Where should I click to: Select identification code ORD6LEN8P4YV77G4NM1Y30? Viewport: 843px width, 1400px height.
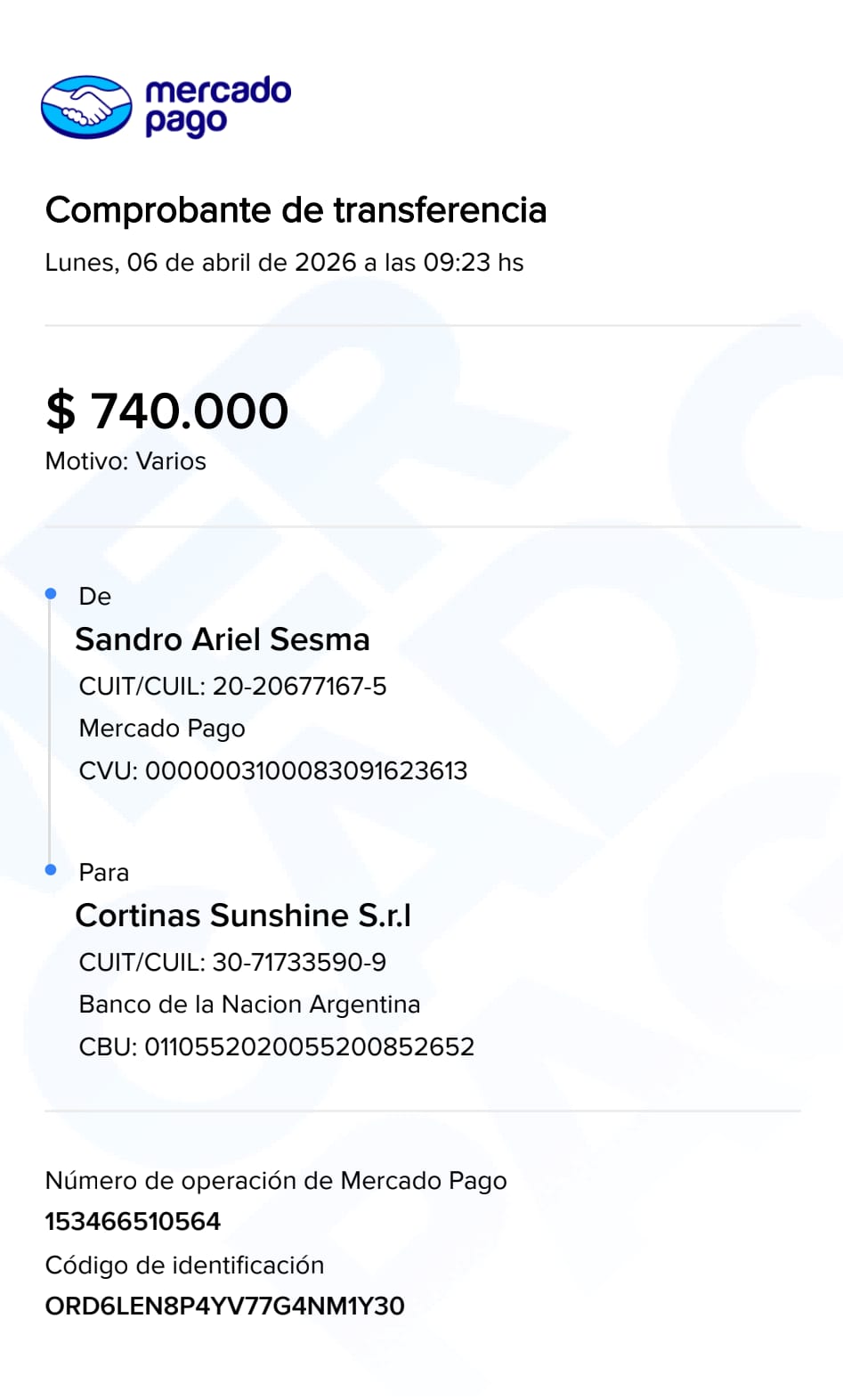225,1306
